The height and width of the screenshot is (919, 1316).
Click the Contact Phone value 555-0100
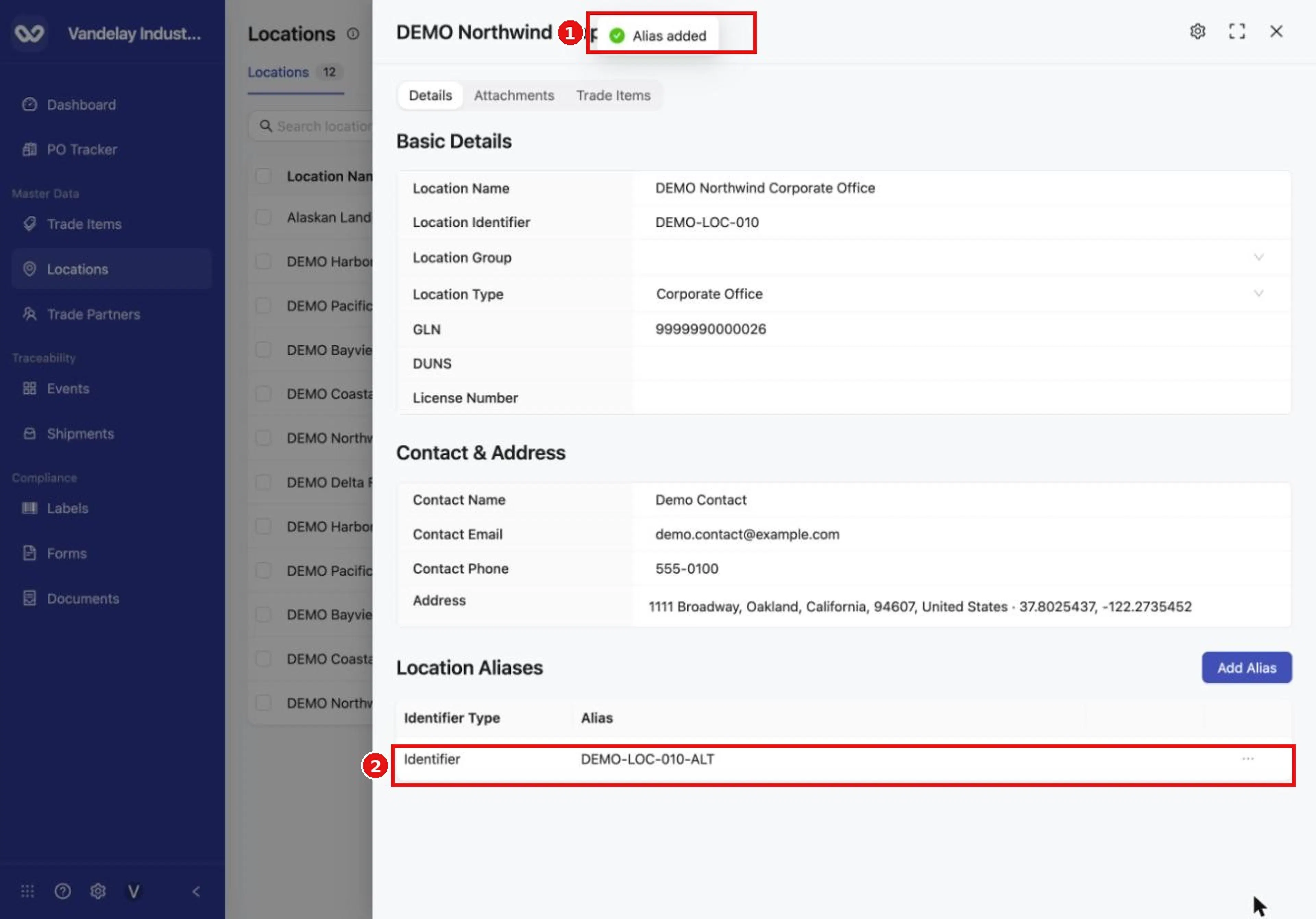687,569
